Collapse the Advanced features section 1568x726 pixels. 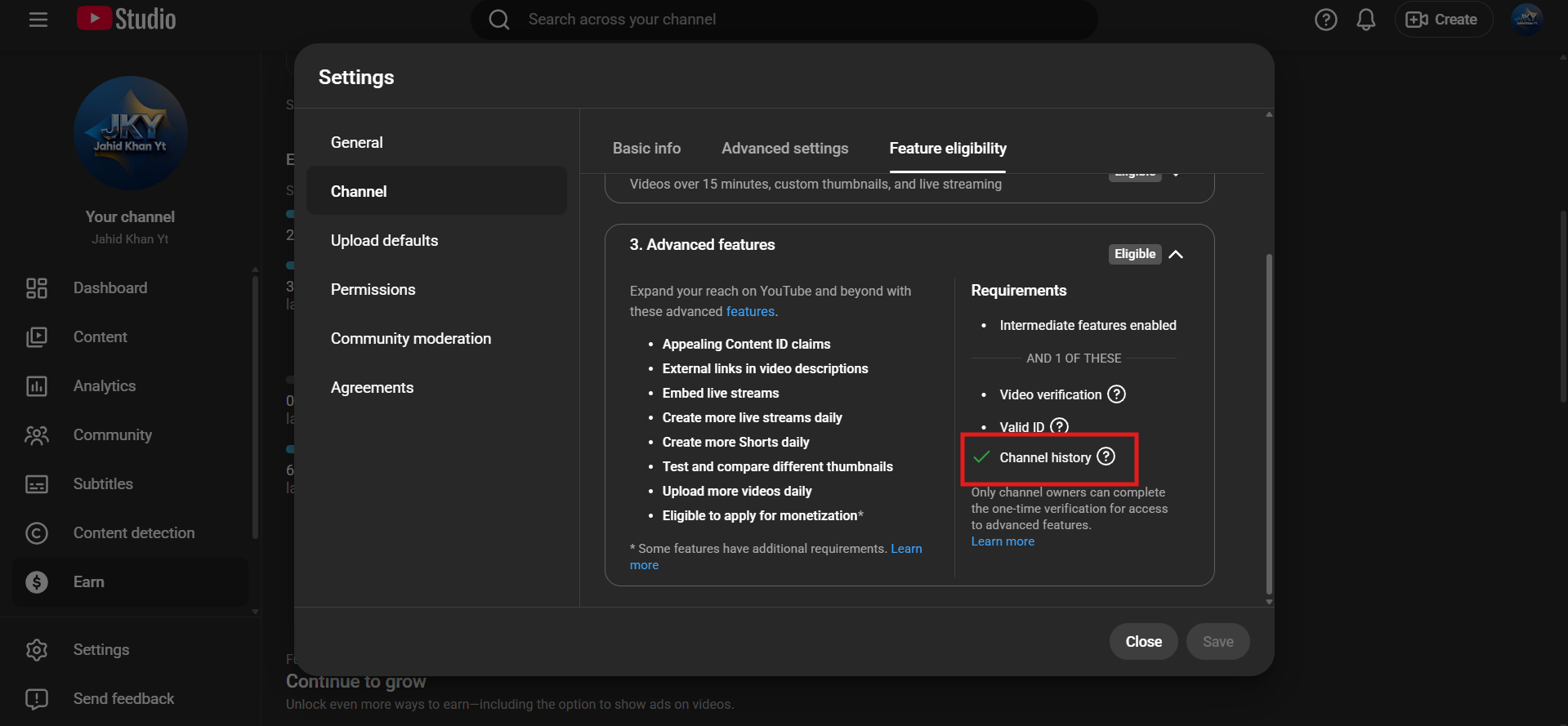point(1176,254)
